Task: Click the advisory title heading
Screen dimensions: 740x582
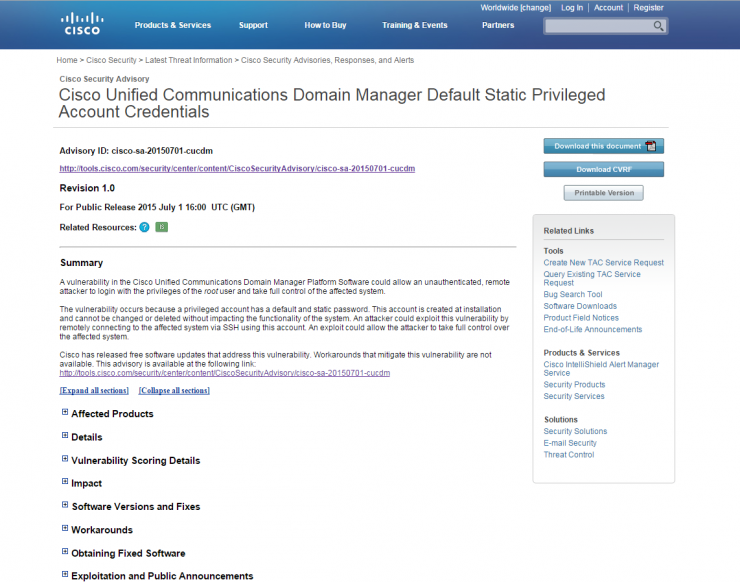Action: coord(332,103)
